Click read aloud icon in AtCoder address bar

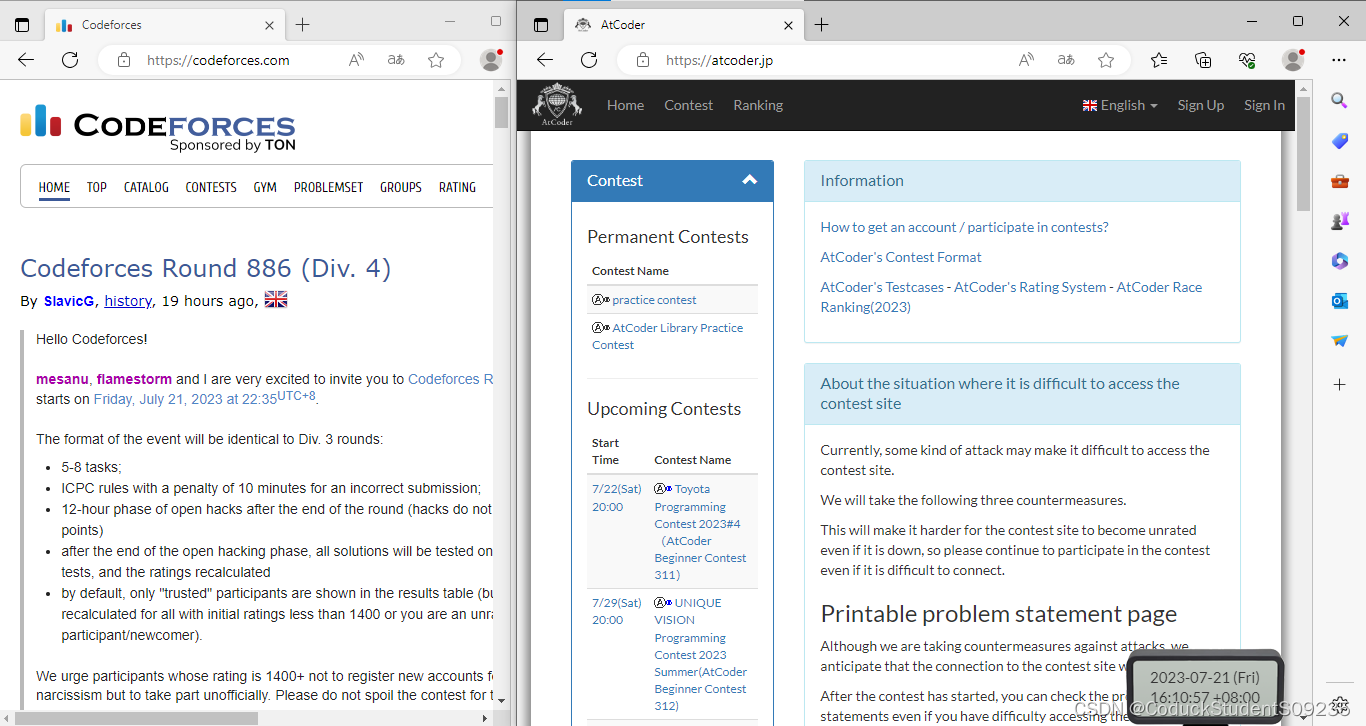click(x=1026, y=60)
